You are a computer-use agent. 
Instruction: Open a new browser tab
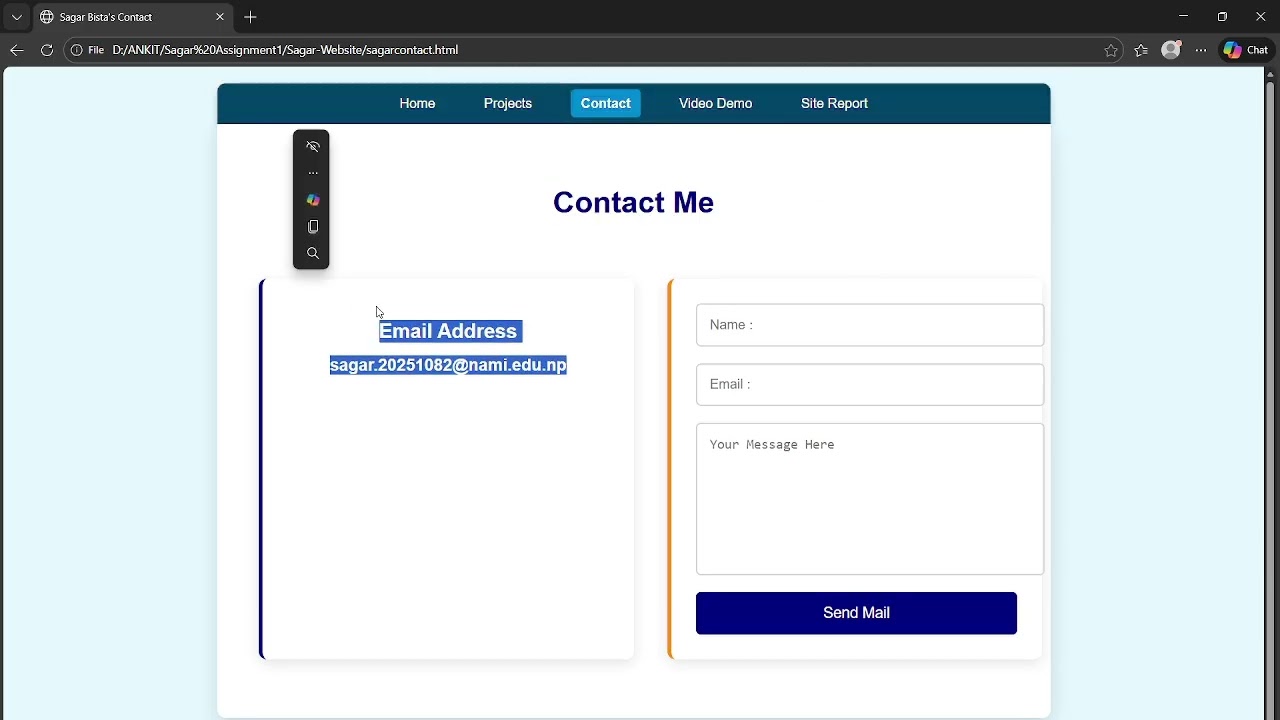250,17
